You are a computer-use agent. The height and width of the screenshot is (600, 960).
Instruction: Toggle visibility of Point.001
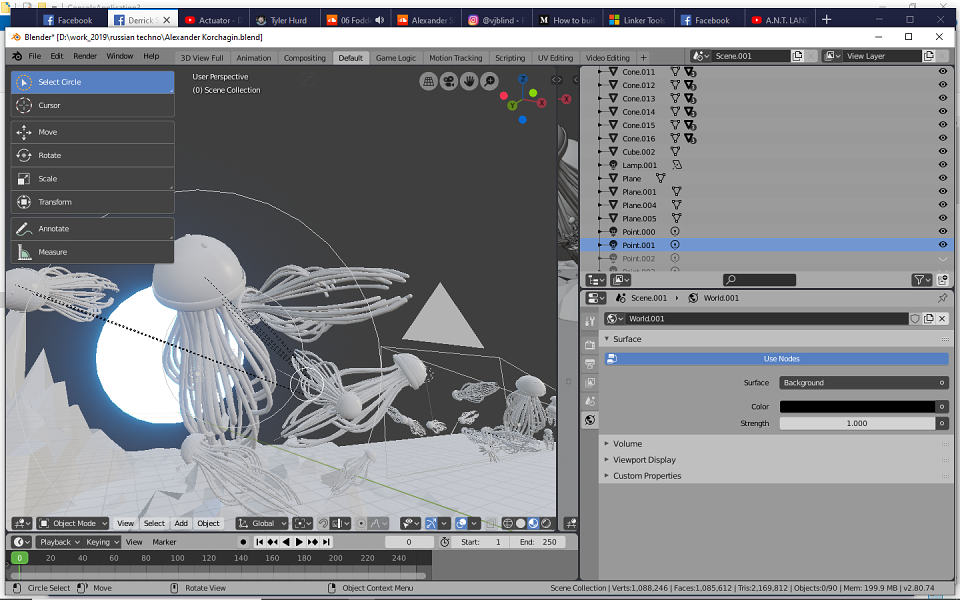pyautogui.click(x=943, y=245)
